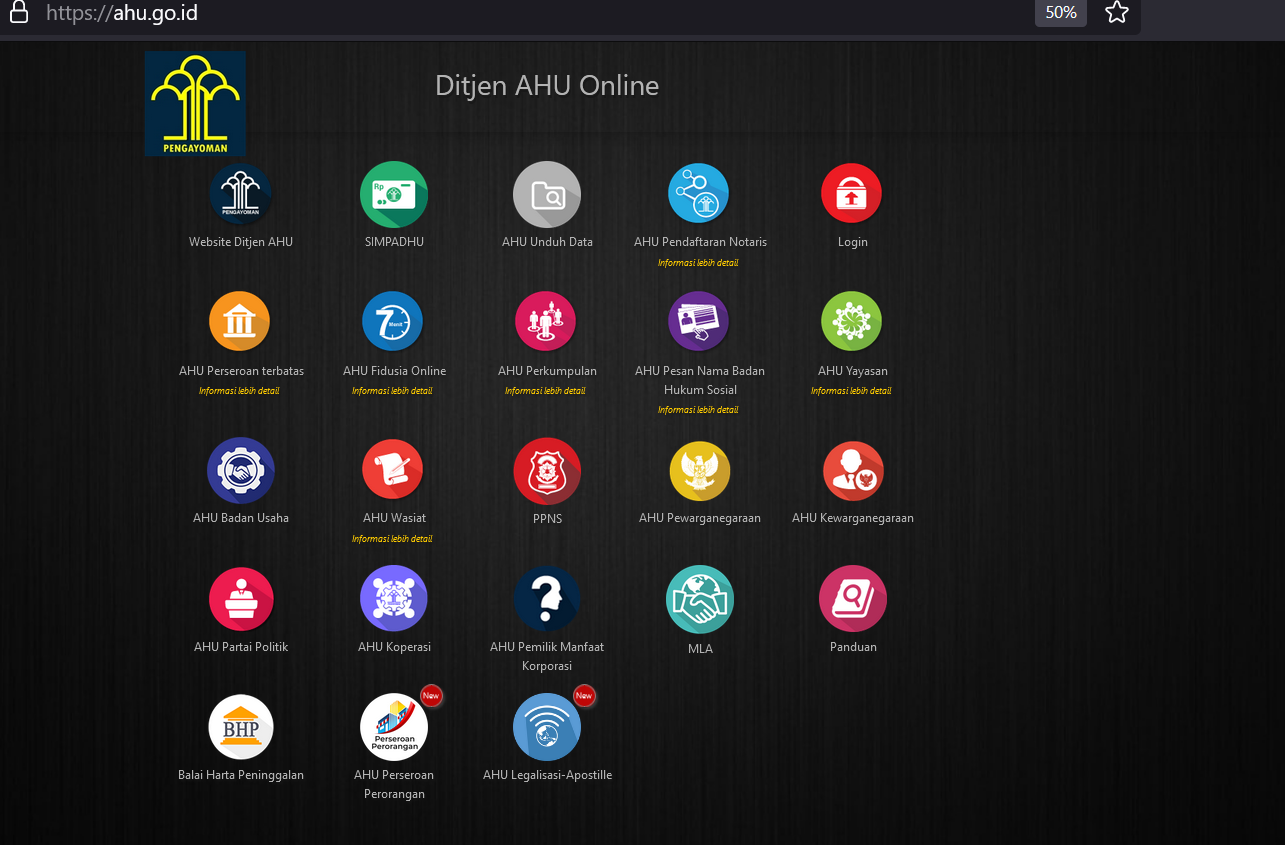Click the AHU Unduh Data text label
1285x845 pixels.
547,242
